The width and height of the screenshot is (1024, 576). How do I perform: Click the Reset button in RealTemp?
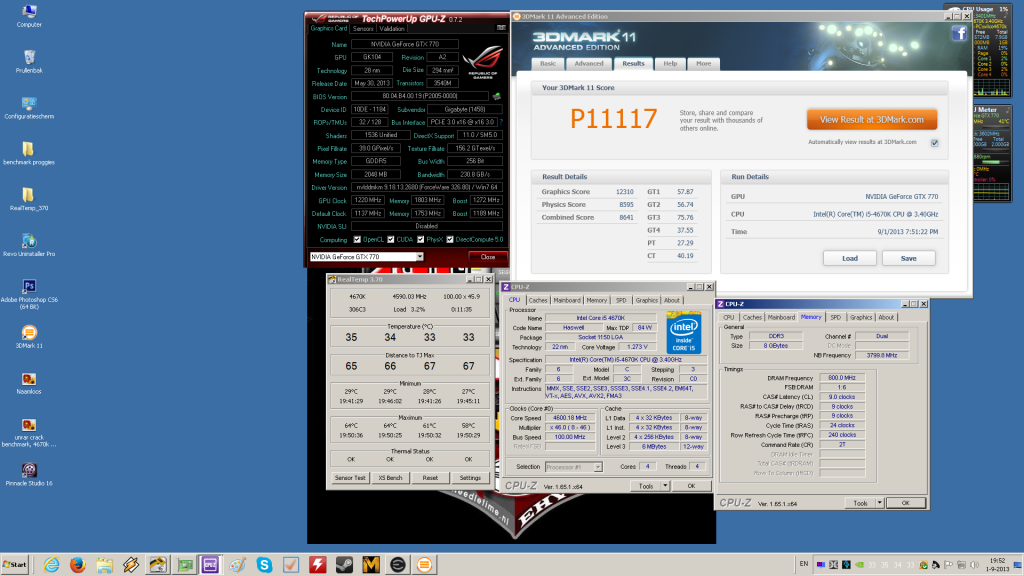[x=430, y=477]
